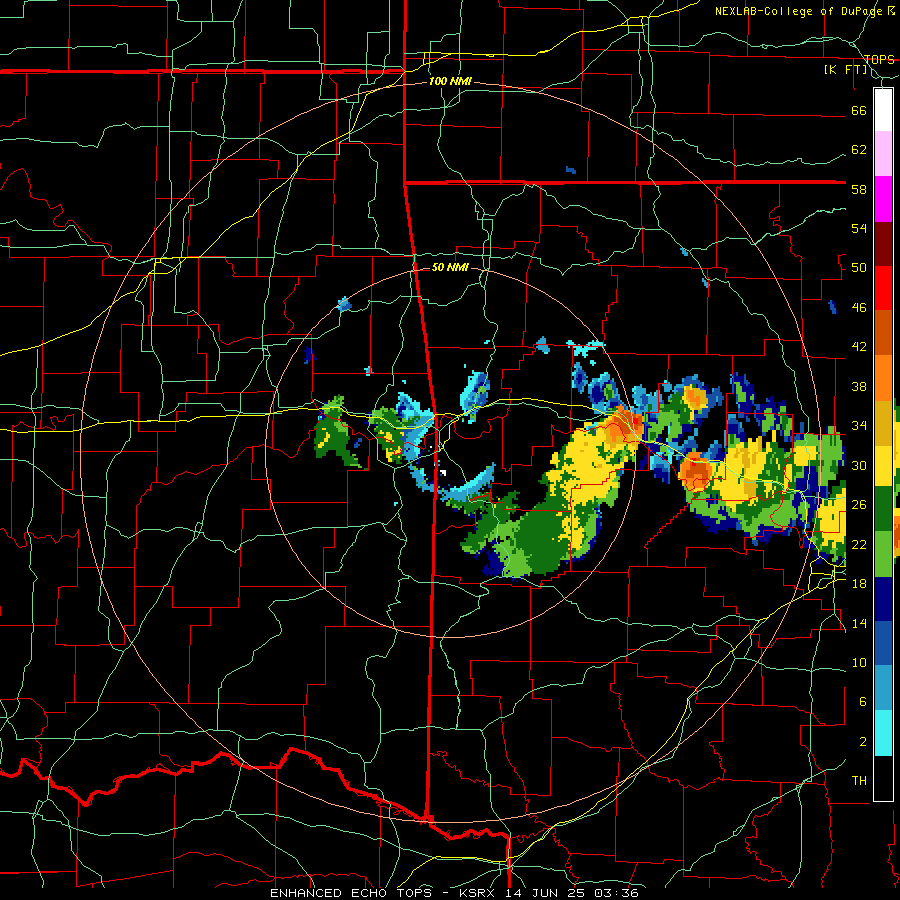Select the bright yellow legend swatch
The image size is (900, 900).
pos(883,465)
